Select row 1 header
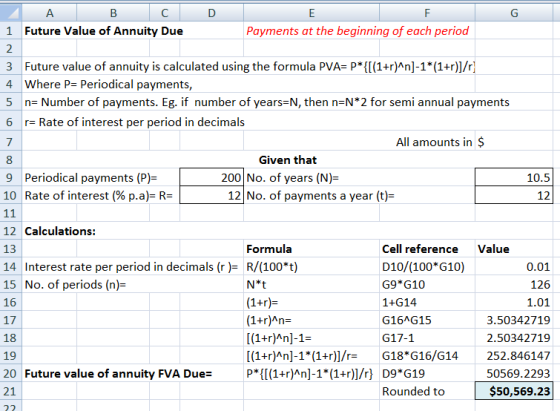Viewport: 560px width, 411px height. [10, 31]
